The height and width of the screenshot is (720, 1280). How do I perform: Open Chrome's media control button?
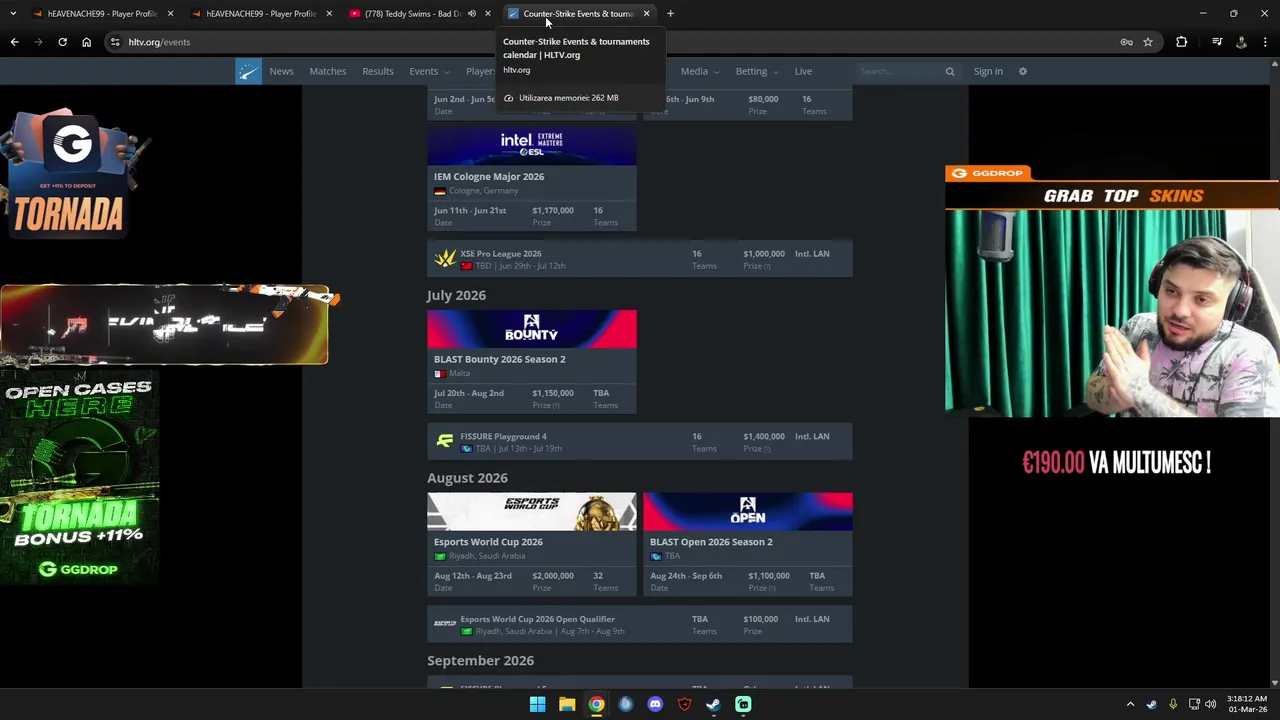pos(1217,42)
